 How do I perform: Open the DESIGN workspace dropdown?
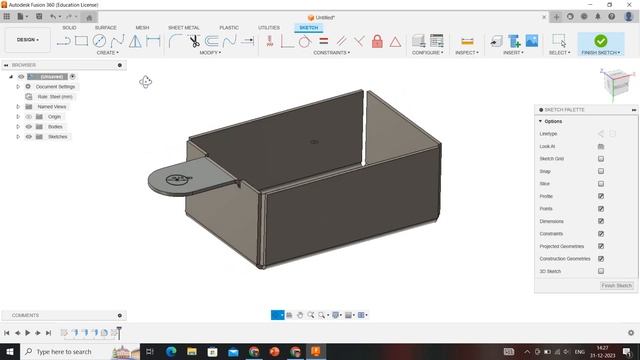click(28, 40)
